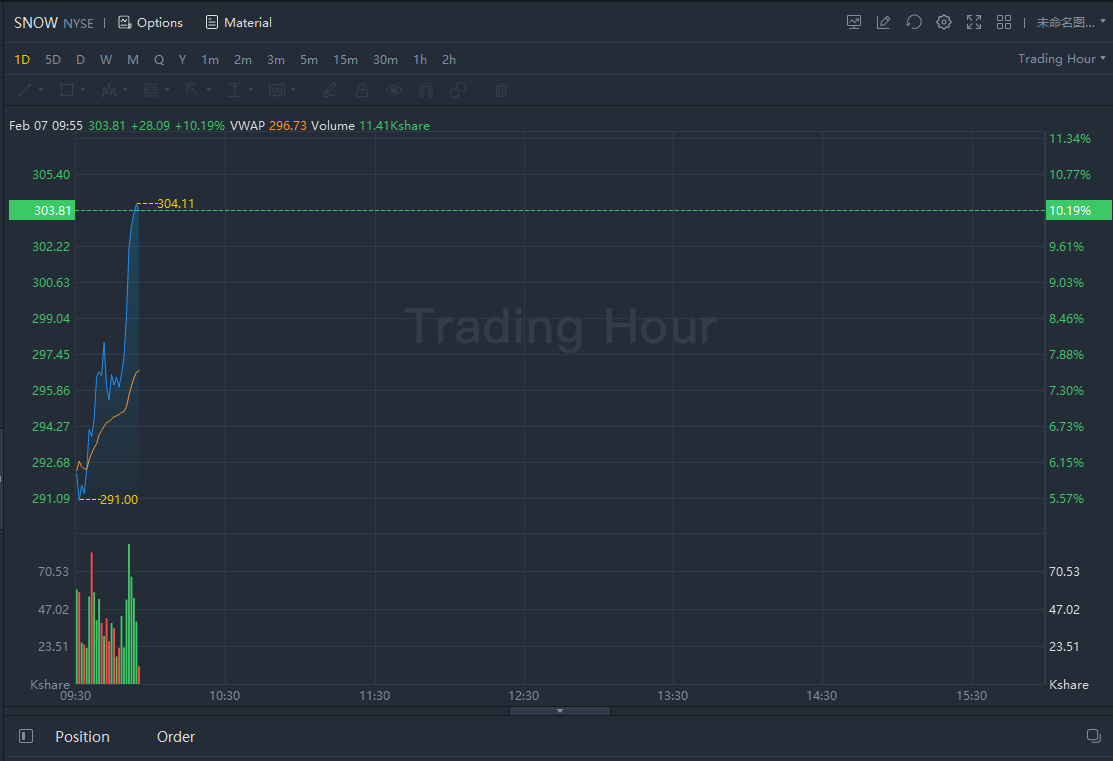Delete drawings with trash icon

pyautogui.click(x=501, y=90)
